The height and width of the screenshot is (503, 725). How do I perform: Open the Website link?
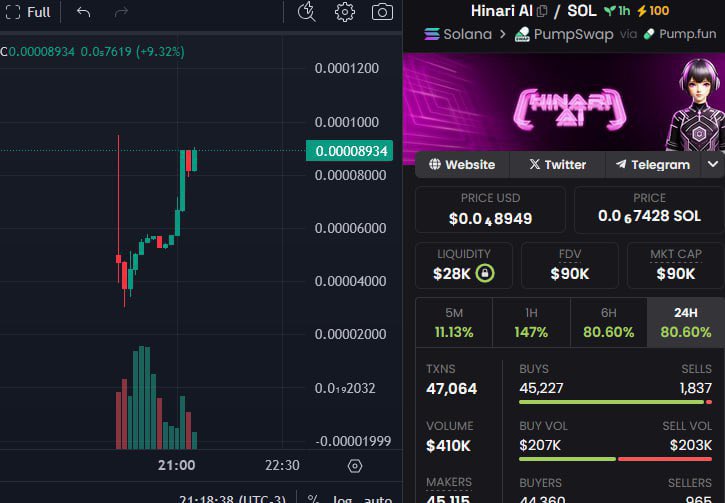(x=462, y=165)
